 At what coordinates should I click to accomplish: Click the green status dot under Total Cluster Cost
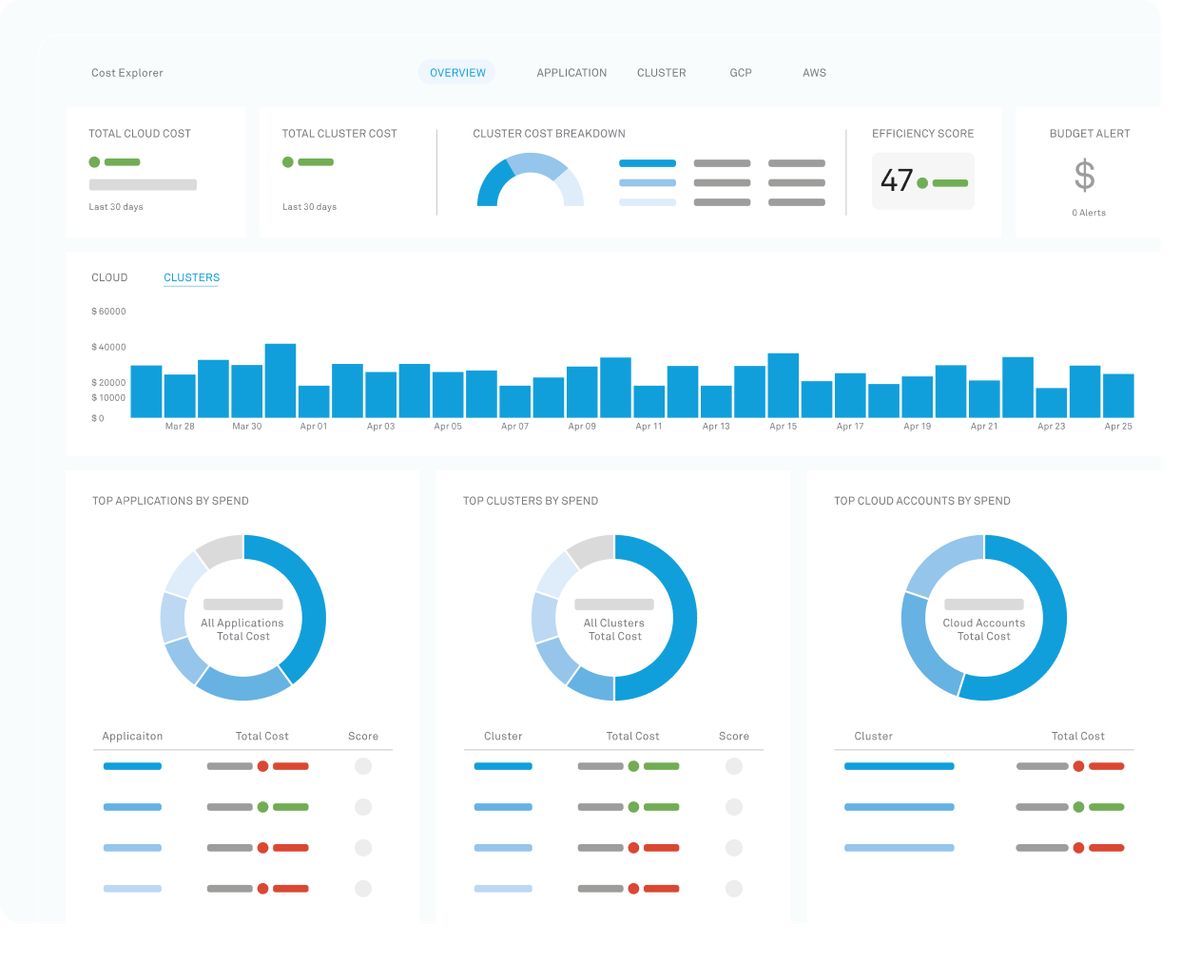pyautogui.click(x=288, y=162)
